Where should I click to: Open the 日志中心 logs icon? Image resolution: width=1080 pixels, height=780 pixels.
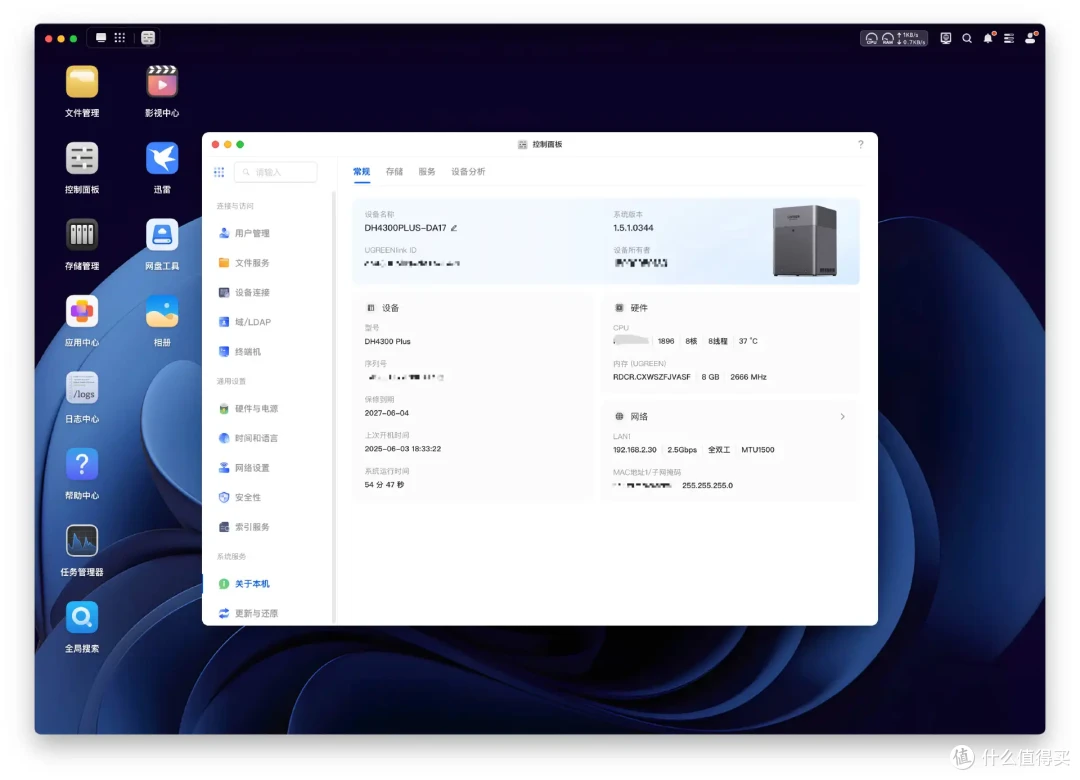click(81, 388)
